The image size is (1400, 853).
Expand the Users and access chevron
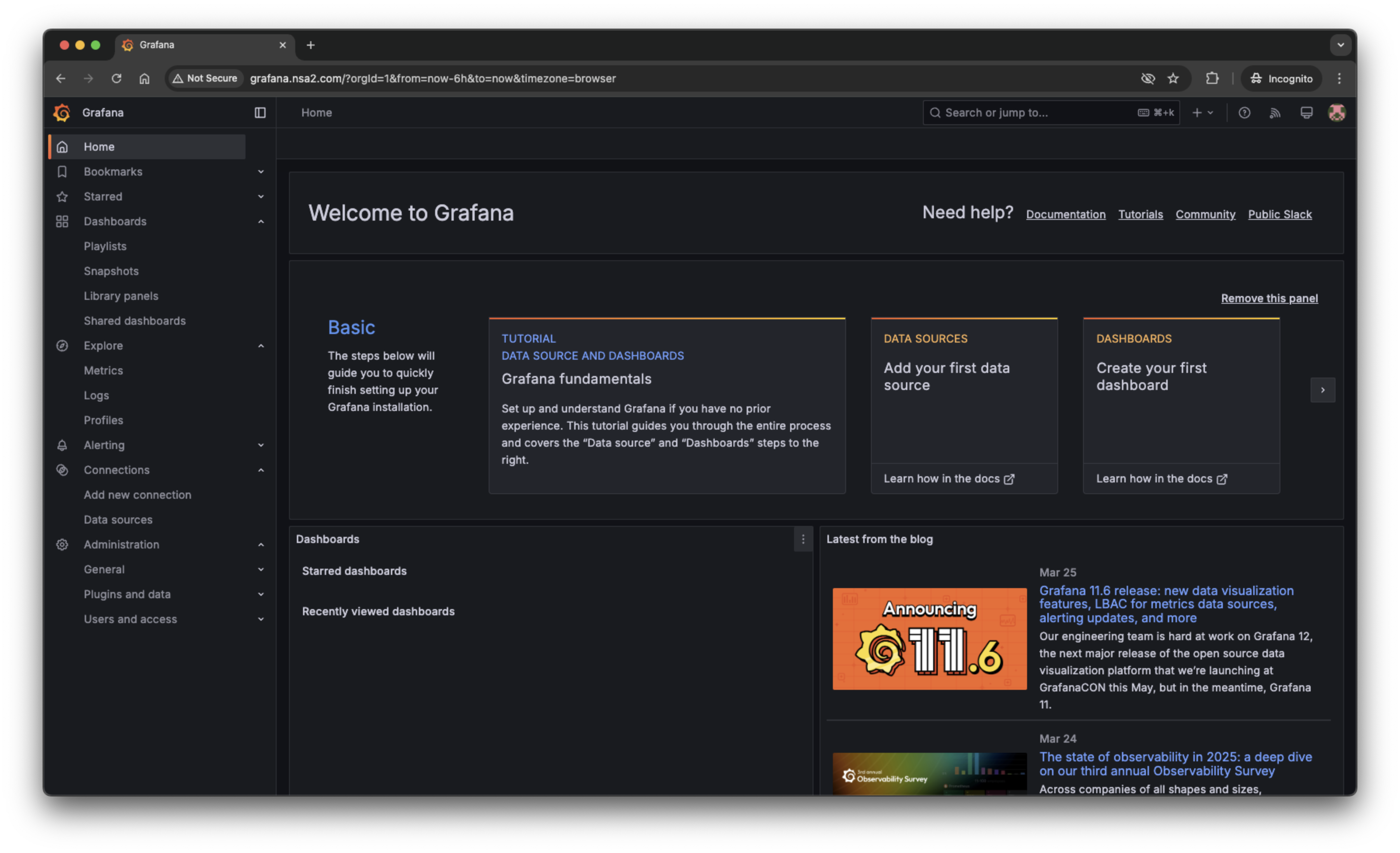click(x=261, y=619)
